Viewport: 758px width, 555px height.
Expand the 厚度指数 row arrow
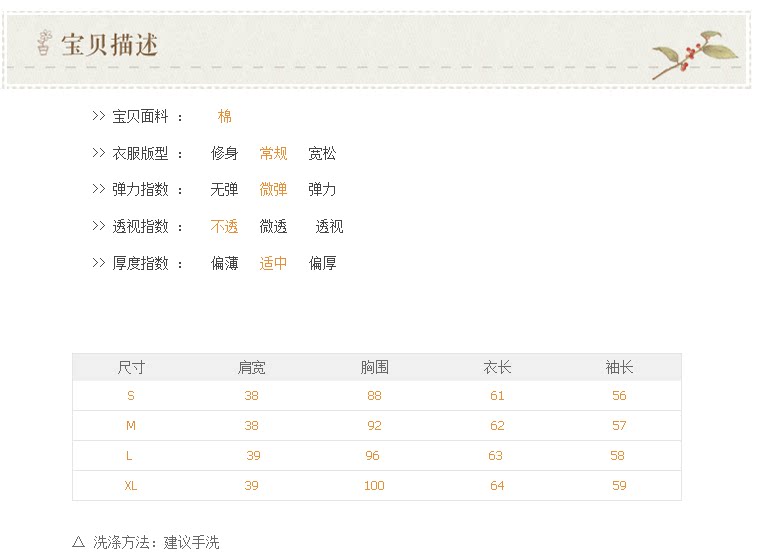(98, 263)
